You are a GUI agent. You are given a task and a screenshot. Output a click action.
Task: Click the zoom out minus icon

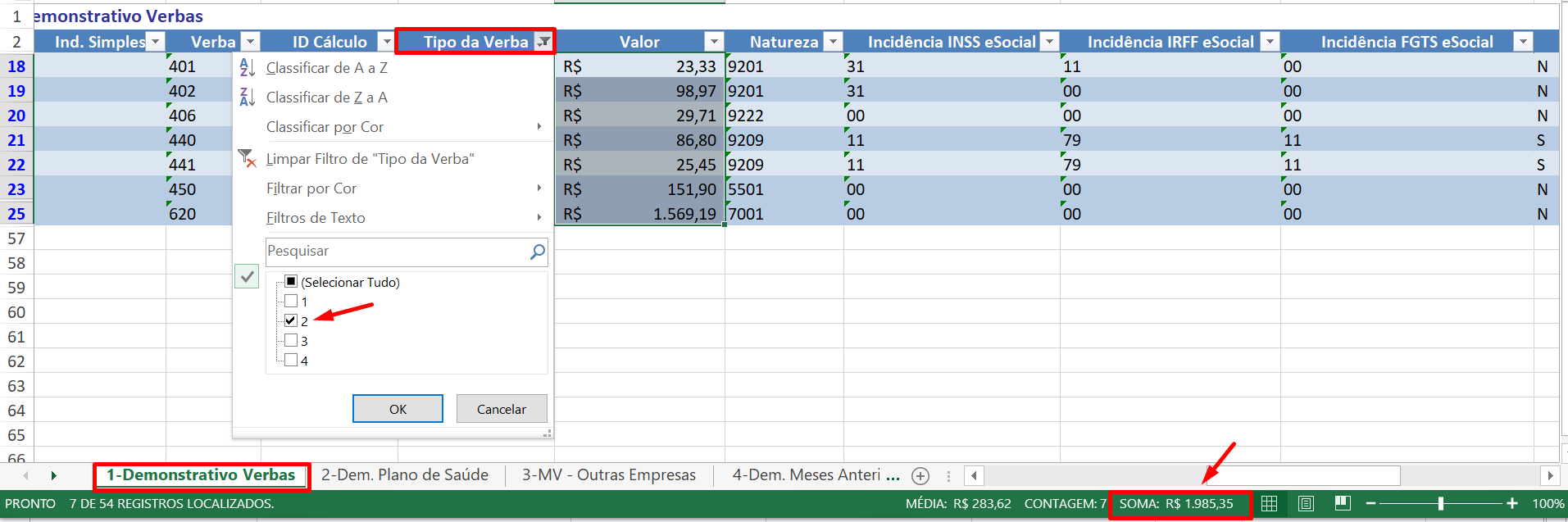click(x=1370, y=503)
